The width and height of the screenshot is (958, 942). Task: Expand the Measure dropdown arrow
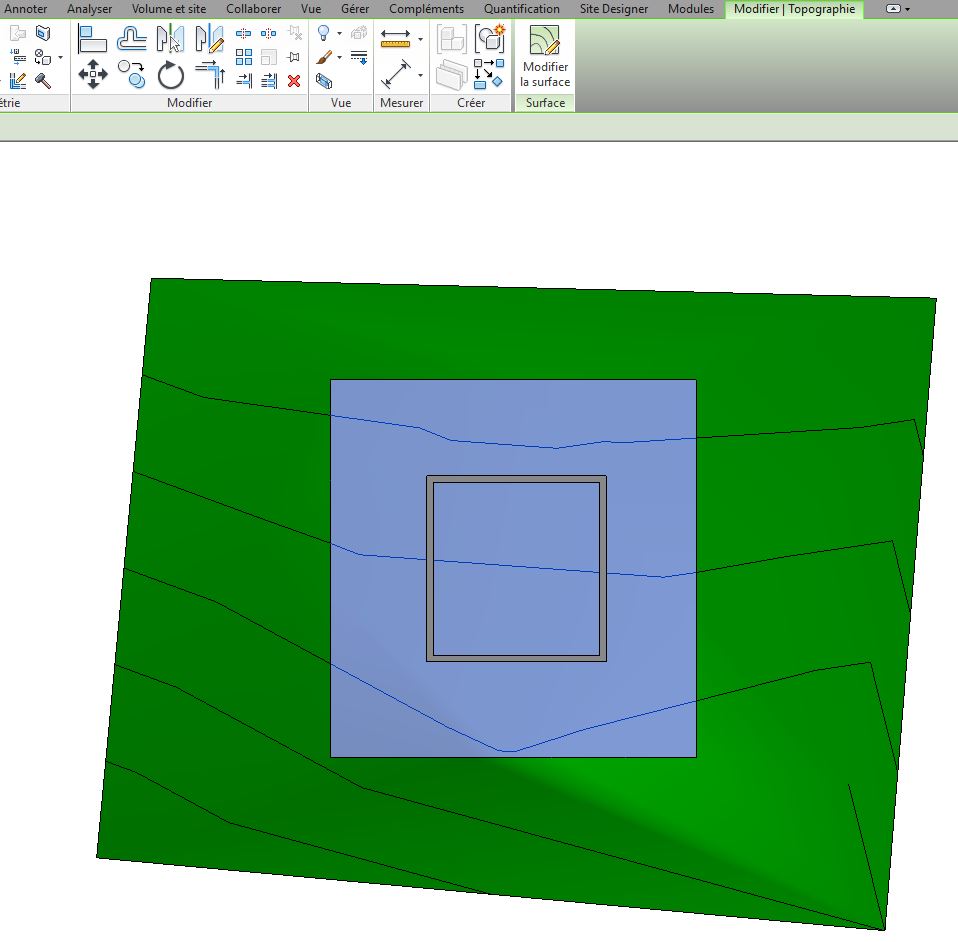(x=420, y=39)
